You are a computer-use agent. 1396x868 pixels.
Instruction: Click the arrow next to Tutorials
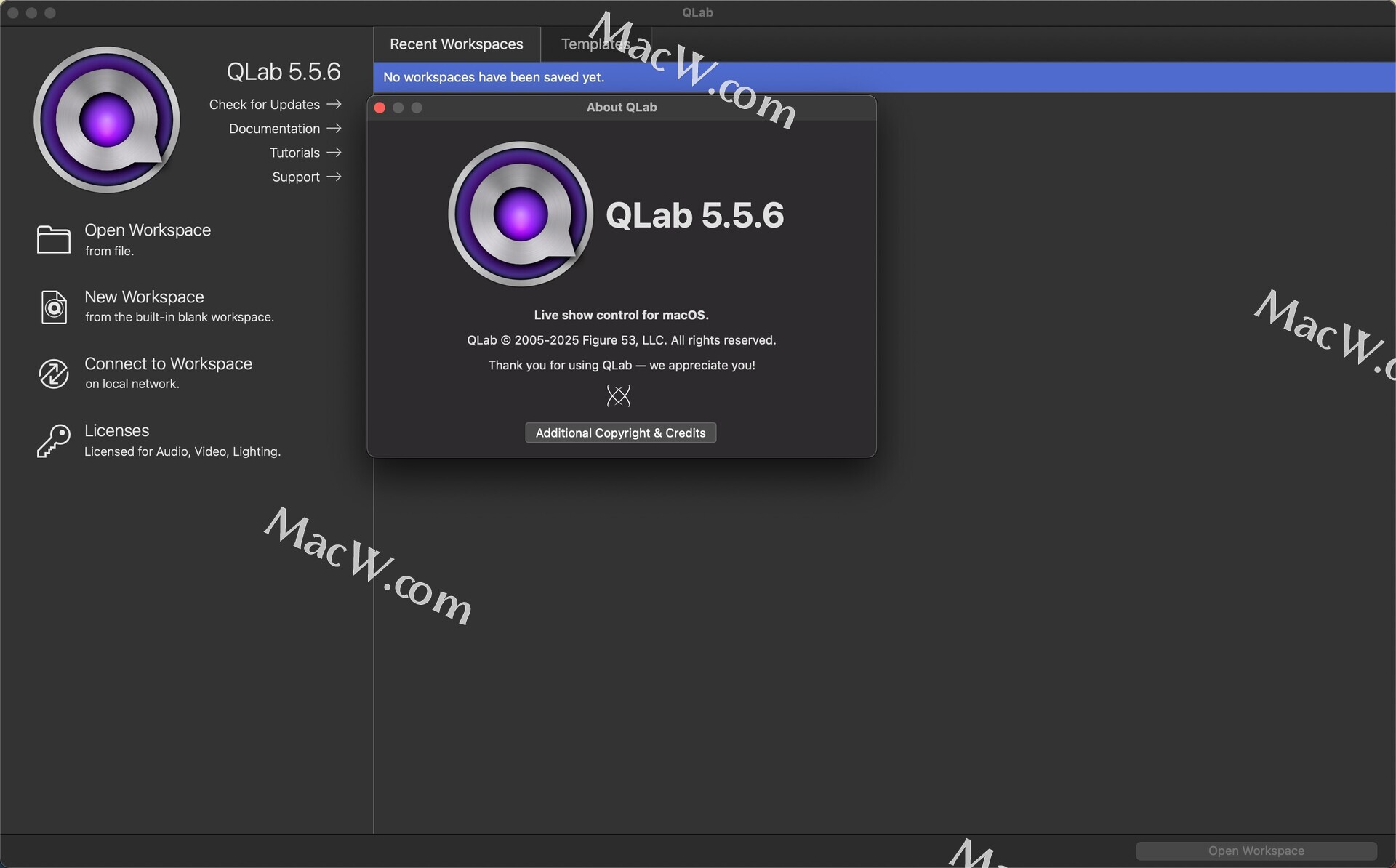(334, 153)
